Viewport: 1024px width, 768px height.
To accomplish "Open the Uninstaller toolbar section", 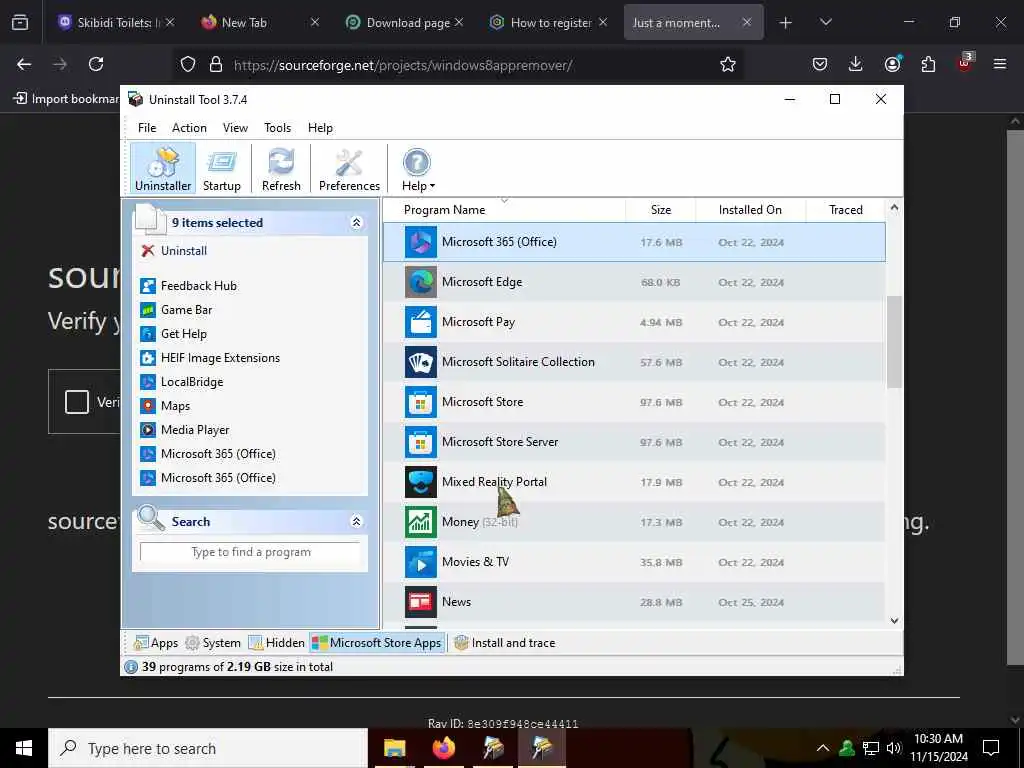I will [163, 168].
